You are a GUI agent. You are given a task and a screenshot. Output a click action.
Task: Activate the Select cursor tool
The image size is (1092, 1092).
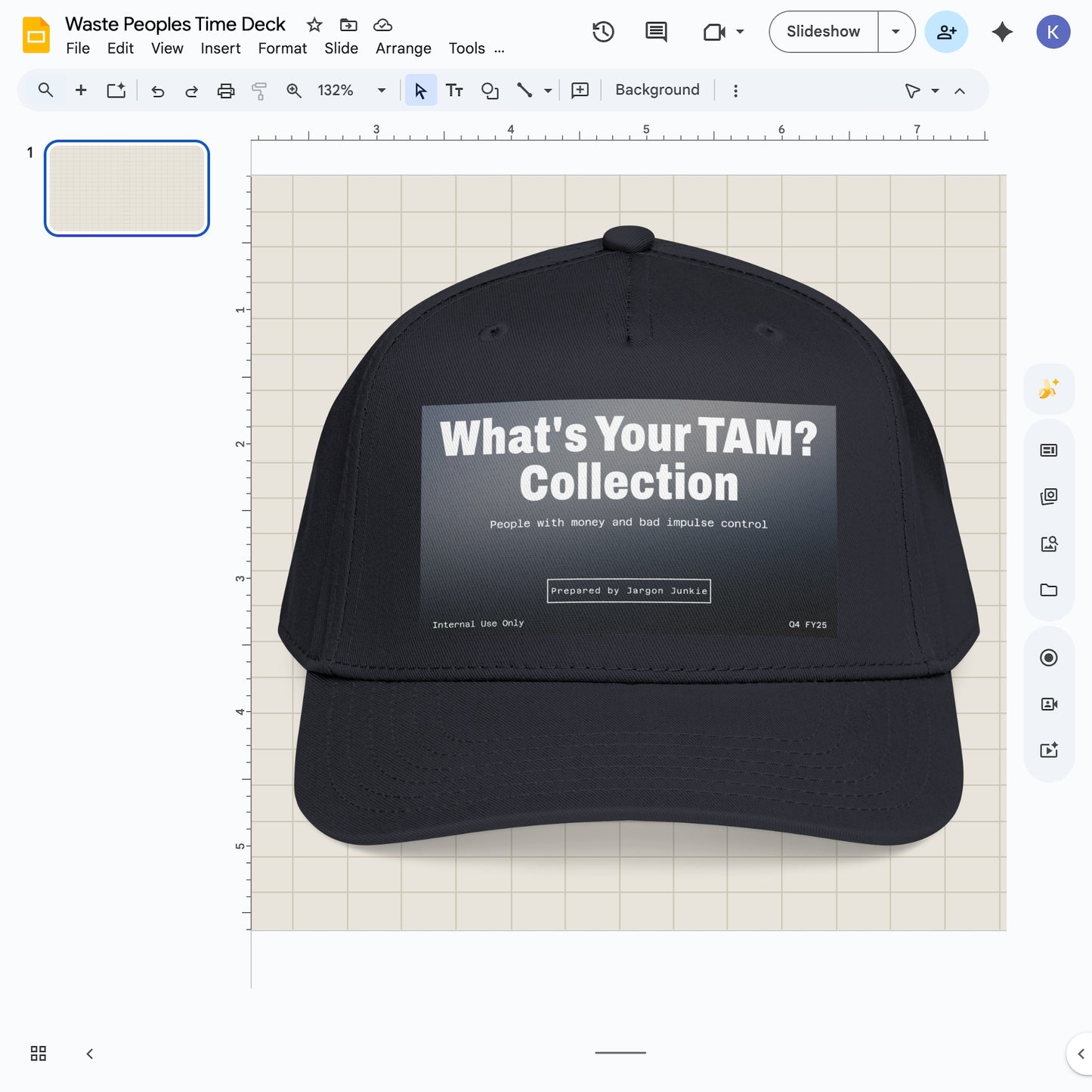(x=421, y=90)
